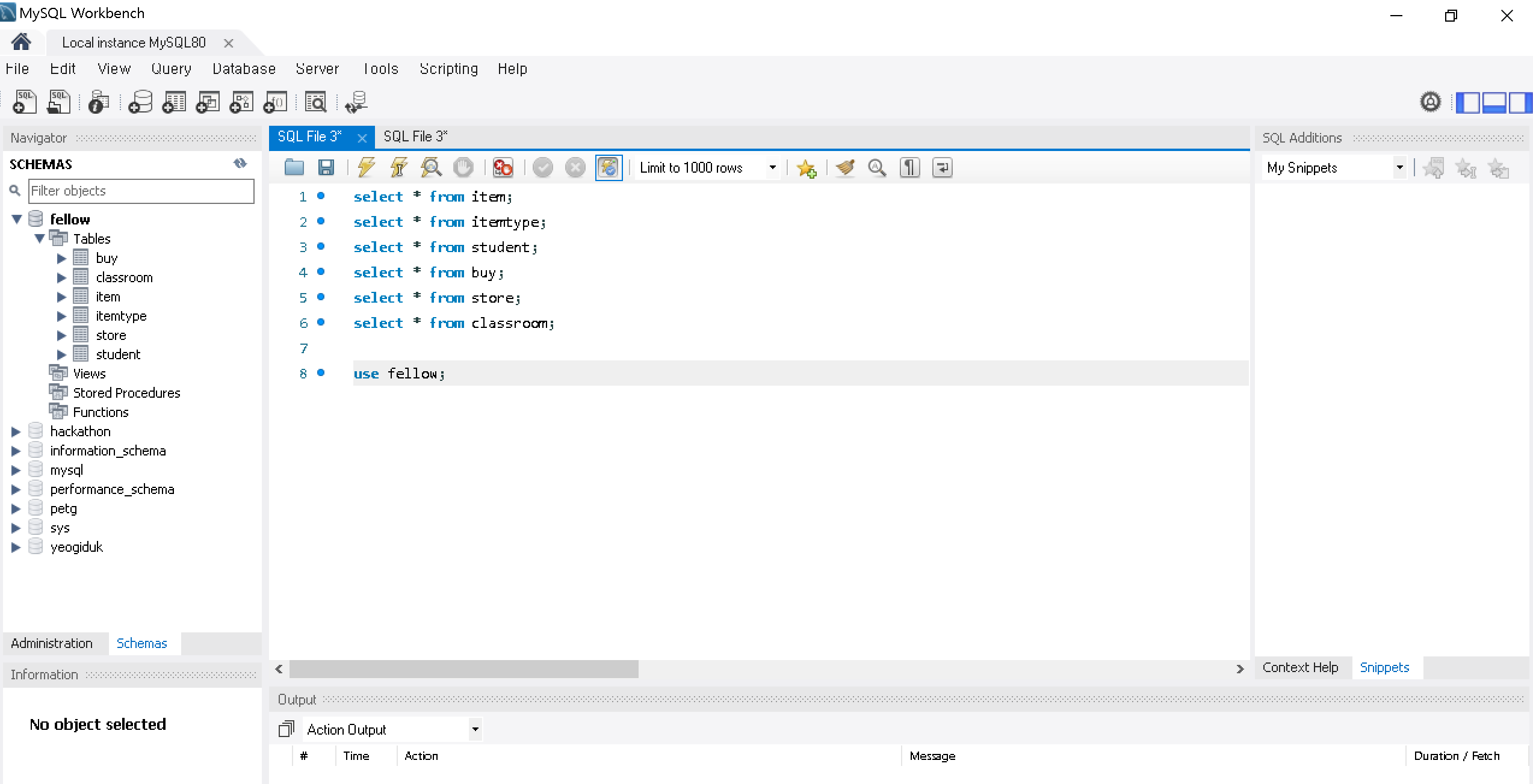1533x784 pixels.
Task: Open the Create new schema icon
Action: [141, 102]
